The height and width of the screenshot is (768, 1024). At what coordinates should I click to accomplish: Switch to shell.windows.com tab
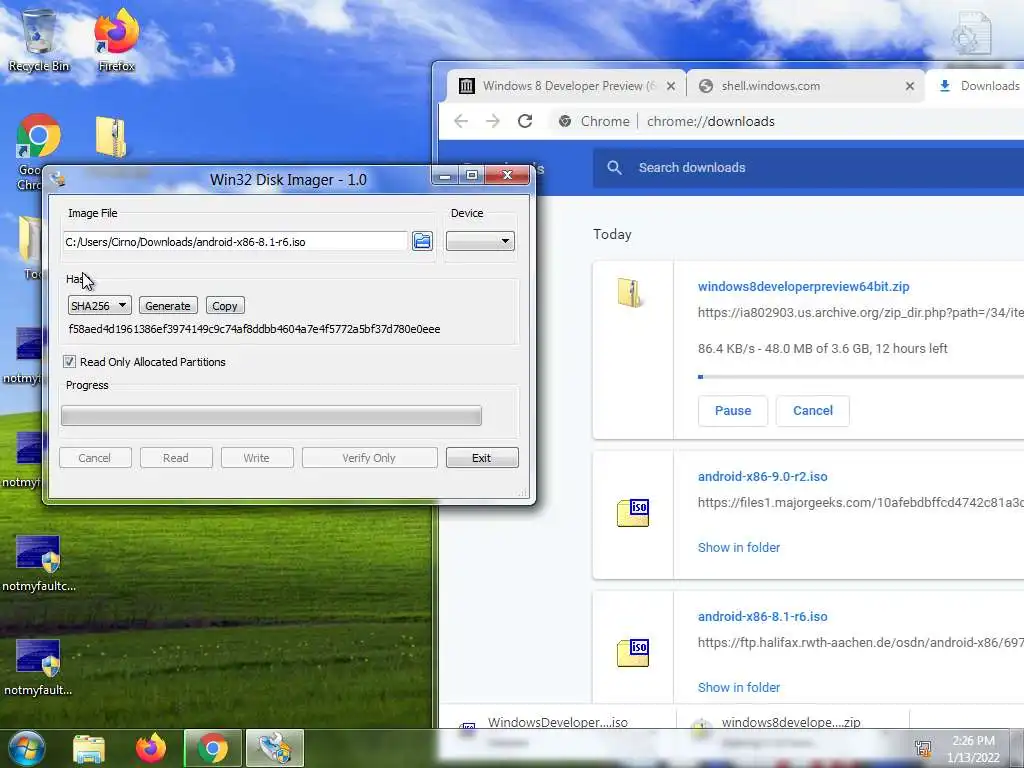coord(805,86)
